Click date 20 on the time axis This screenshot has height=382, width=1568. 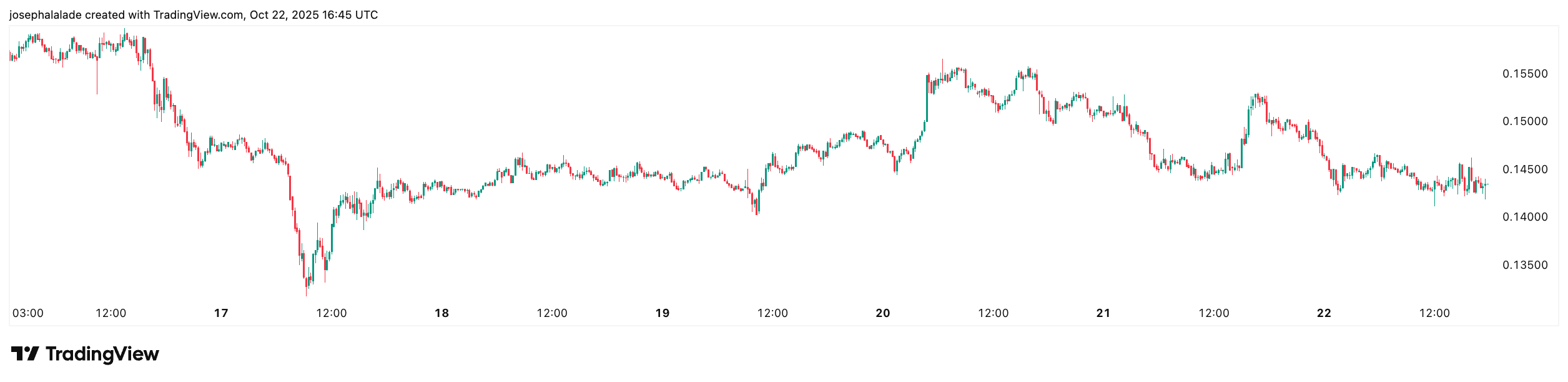(882, 313)
